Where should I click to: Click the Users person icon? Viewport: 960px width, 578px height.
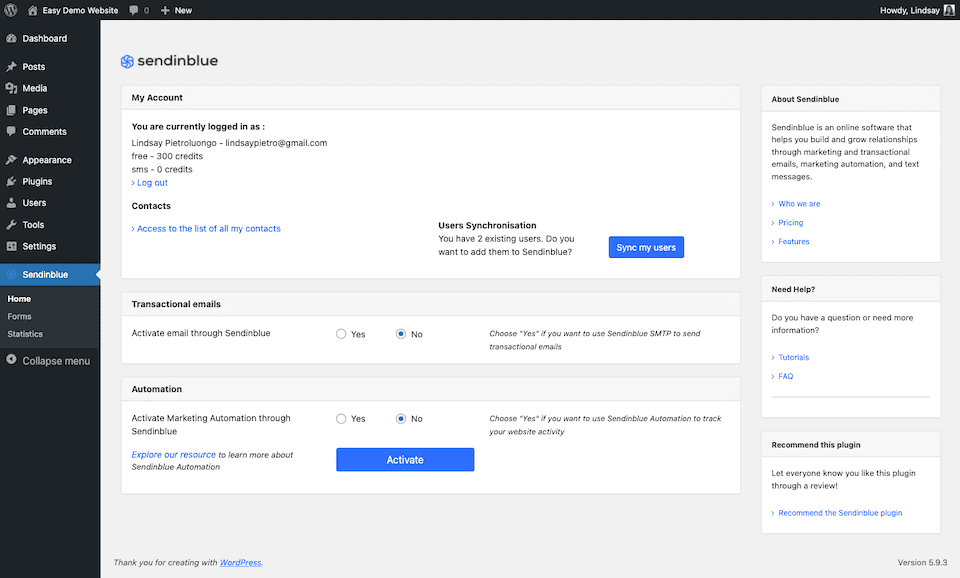coord(11,203)
